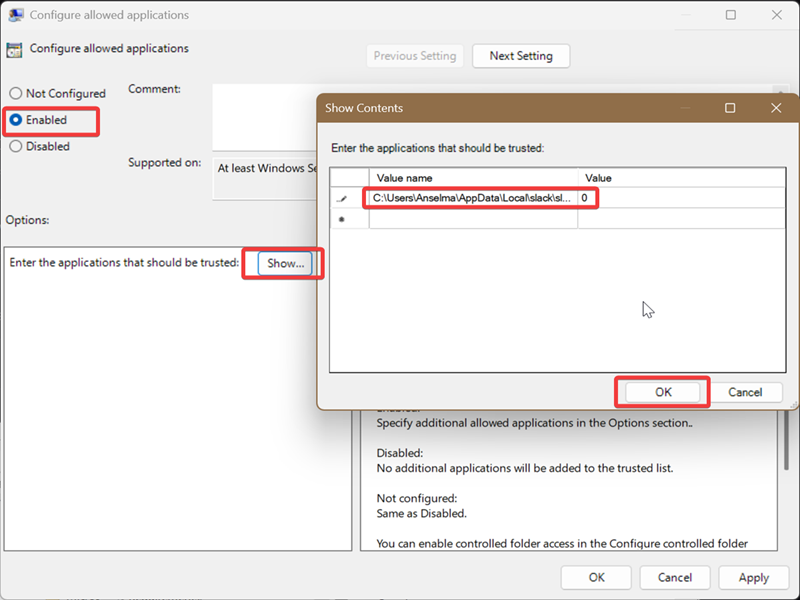The height and width of the screenshot is (600, 800).
Task: Maximize the Configure allowed applications window
Action: pos(731,15)
